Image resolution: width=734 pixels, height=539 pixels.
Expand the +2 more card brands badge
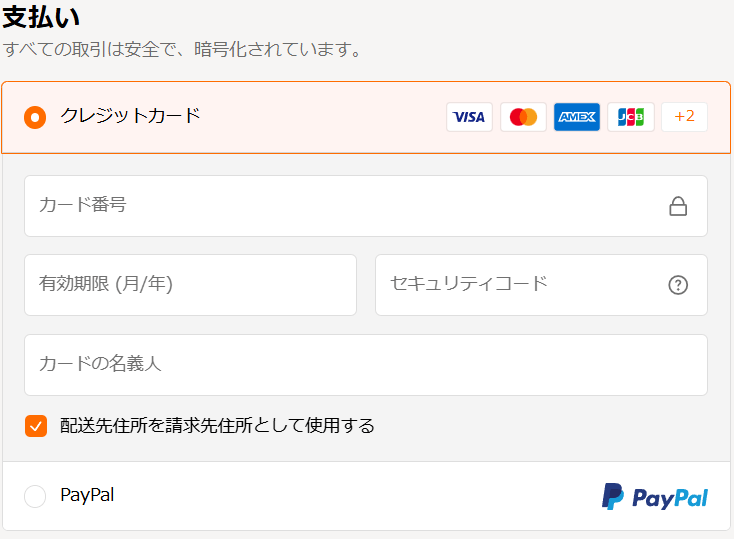click(x=684, y=117)
